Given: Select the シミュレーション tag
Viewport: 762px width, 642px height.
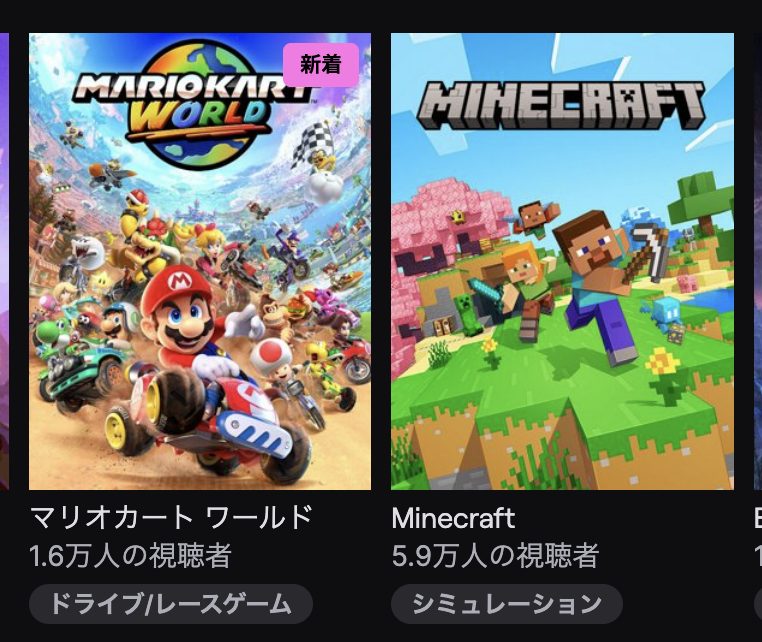Looking at the screenshot, I should tap(507, 604).
